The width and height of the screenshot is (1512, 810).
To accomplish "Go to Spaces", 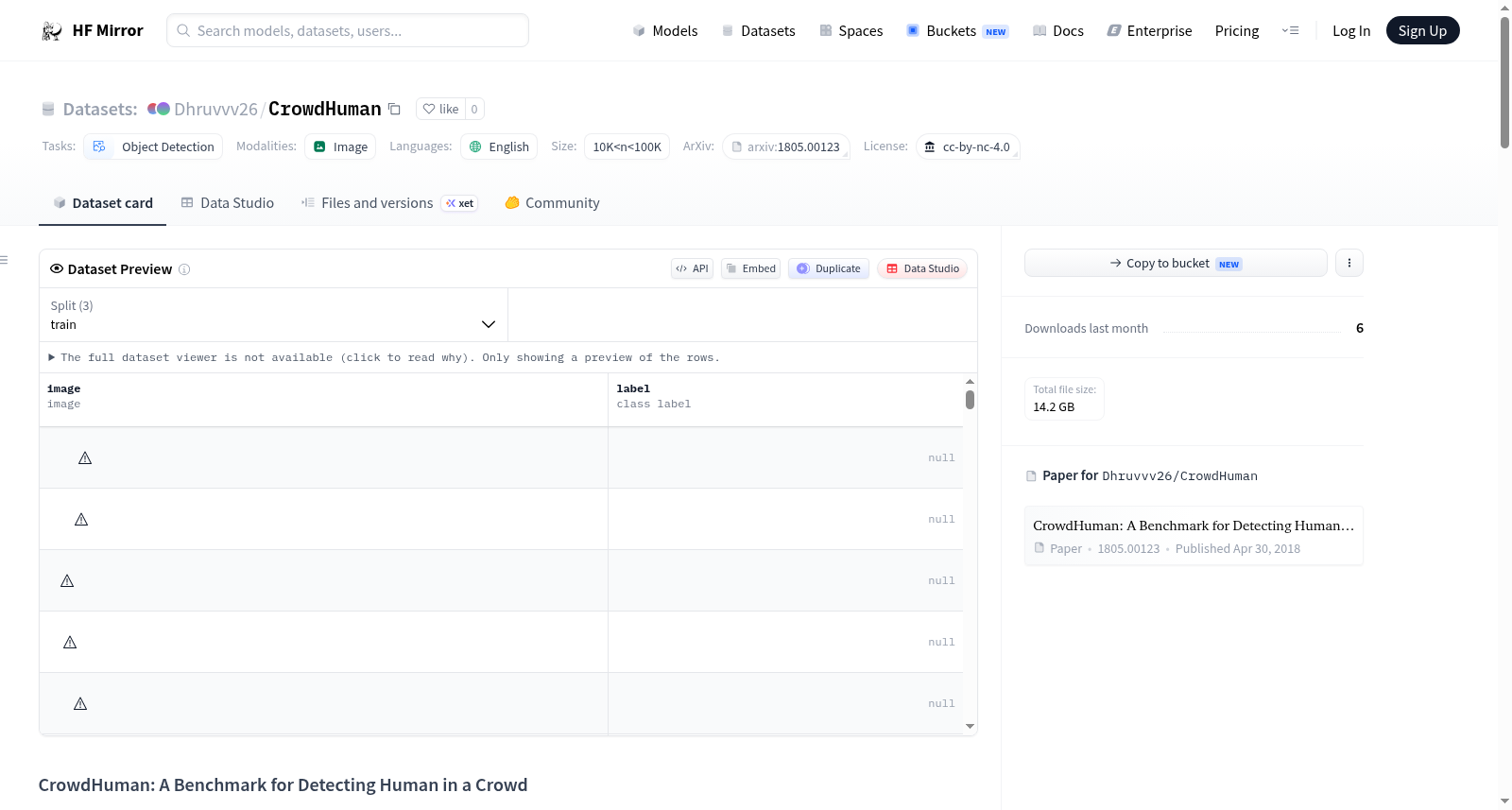I will click(x=850, y=30).
